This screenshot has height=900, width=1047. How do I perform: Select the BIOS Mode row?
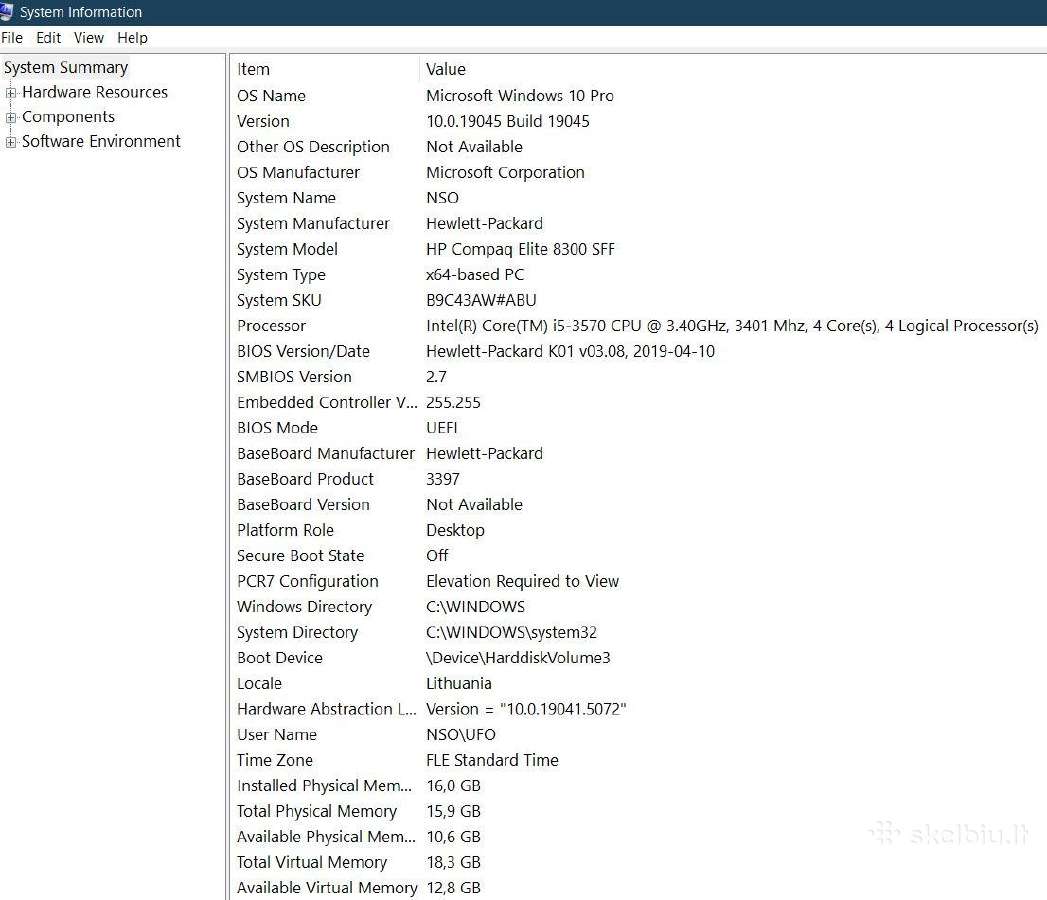(x=277, y=428)
